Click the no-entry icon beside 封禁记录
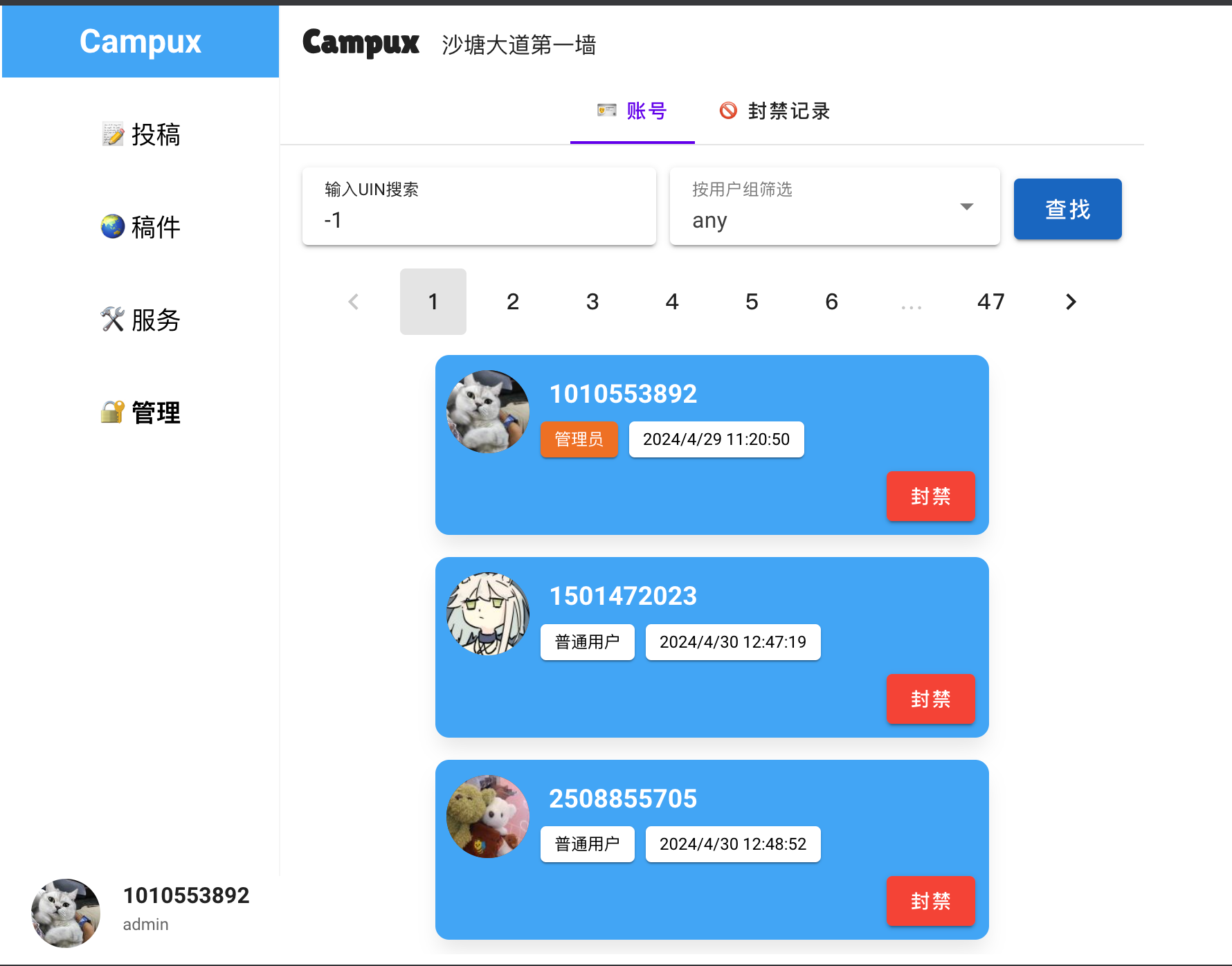Image resolution: width=1232 pixels, height=966 pixels. tap(727, 110)
